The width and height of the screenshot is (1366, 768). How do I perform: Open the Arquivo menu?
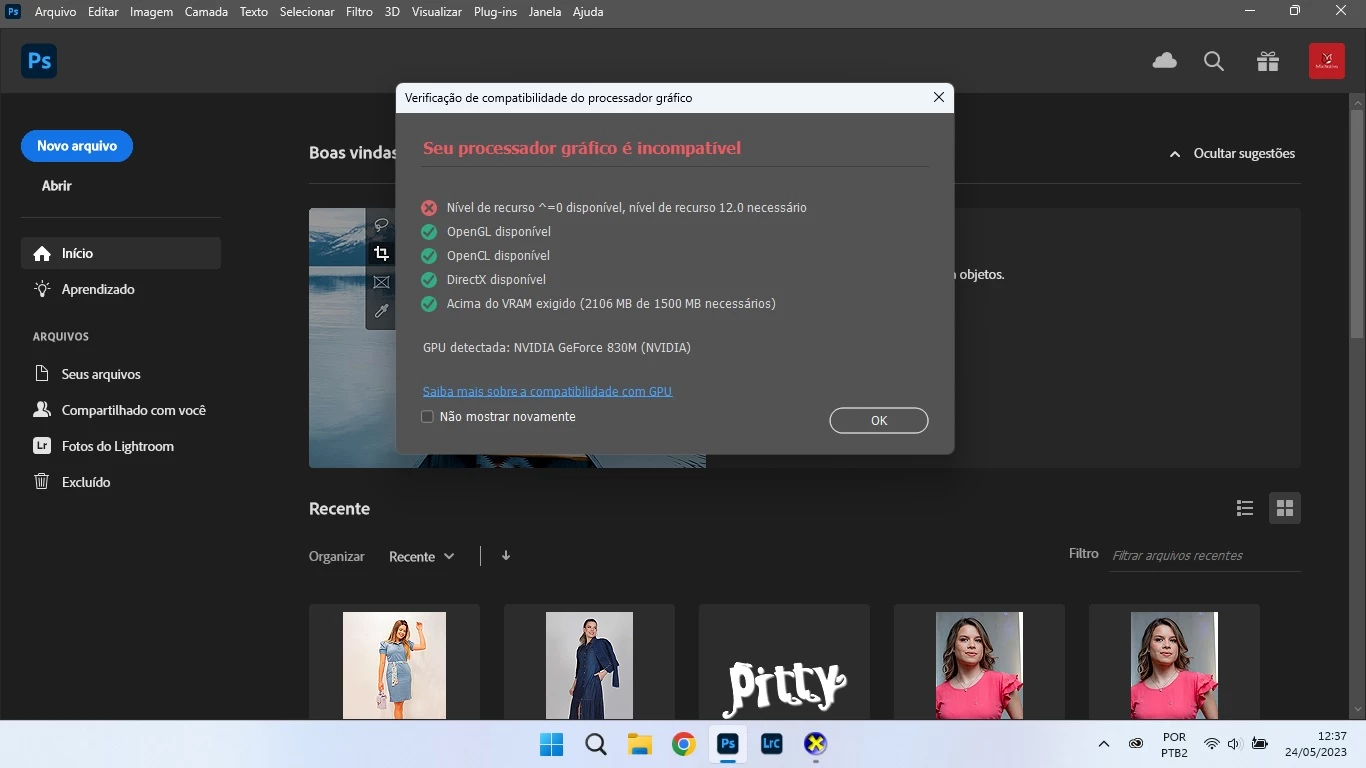[55, 12]
